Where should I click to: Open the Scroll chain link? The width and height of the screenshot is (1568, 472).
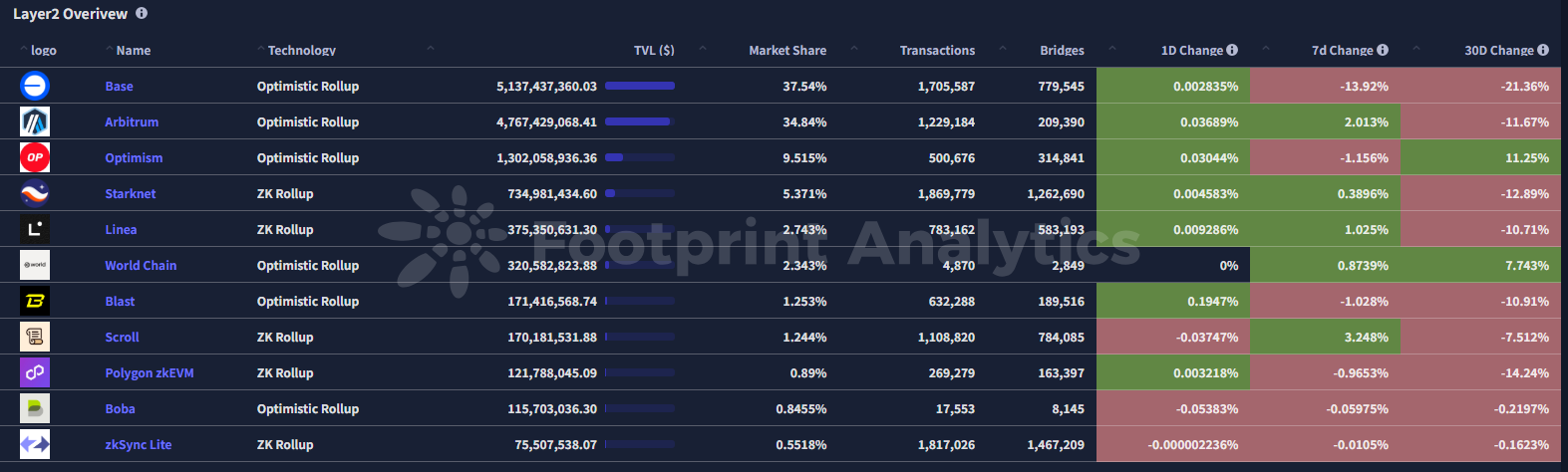[123, 337]
